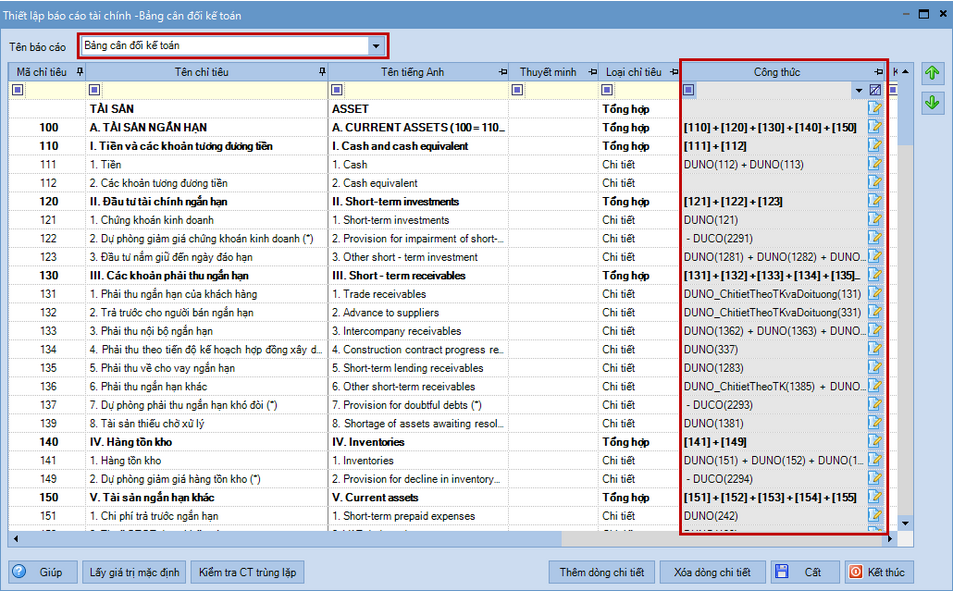
Task: Pin the Loại chỉ tiêu column
Action: (674, 72)
